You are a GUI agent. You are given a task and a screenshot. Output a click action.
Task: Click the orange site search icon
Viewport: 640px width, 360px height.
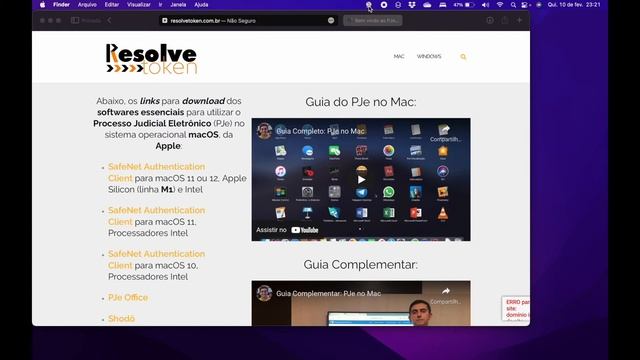click(x=463, y=57)
